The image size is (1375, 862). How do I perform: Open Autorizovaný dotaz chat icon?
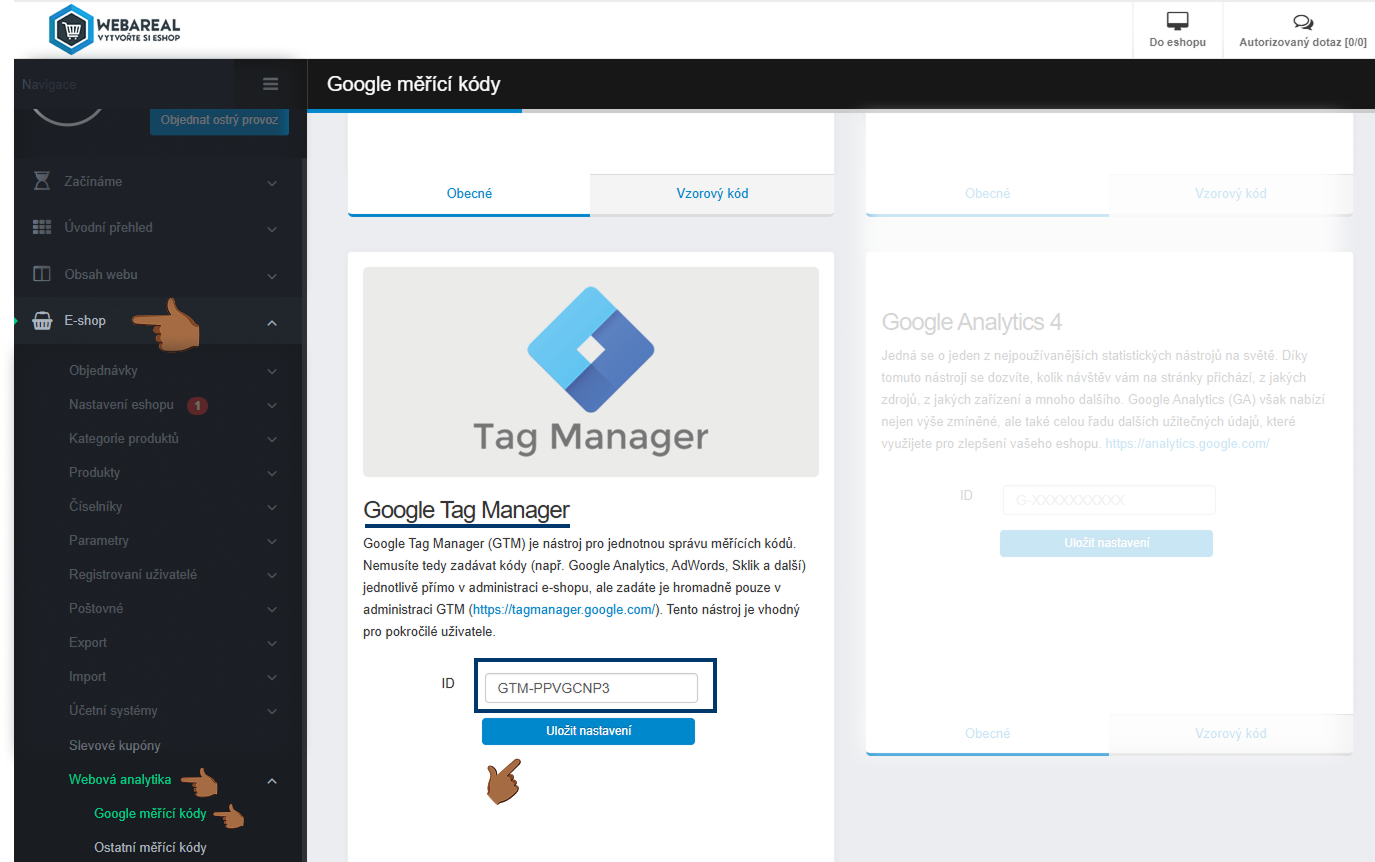[x=1302, y=21]
